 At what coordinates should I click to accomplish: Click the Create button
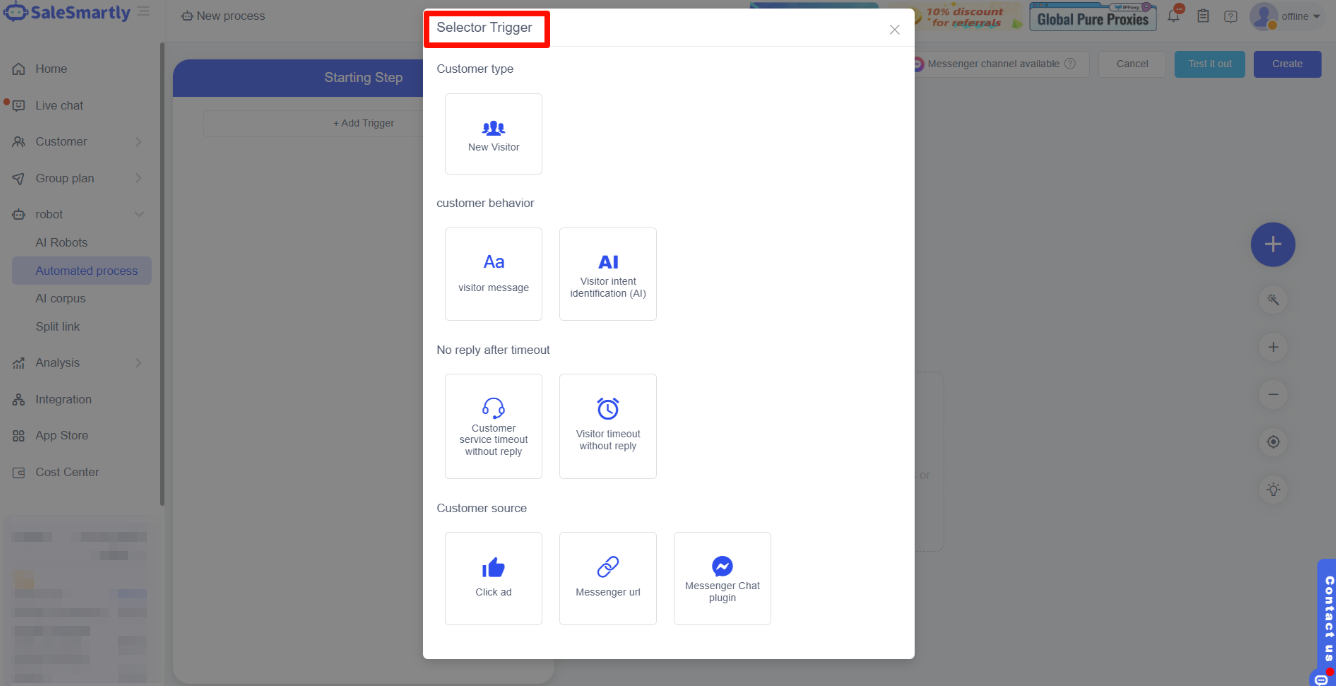point(1287,64)
